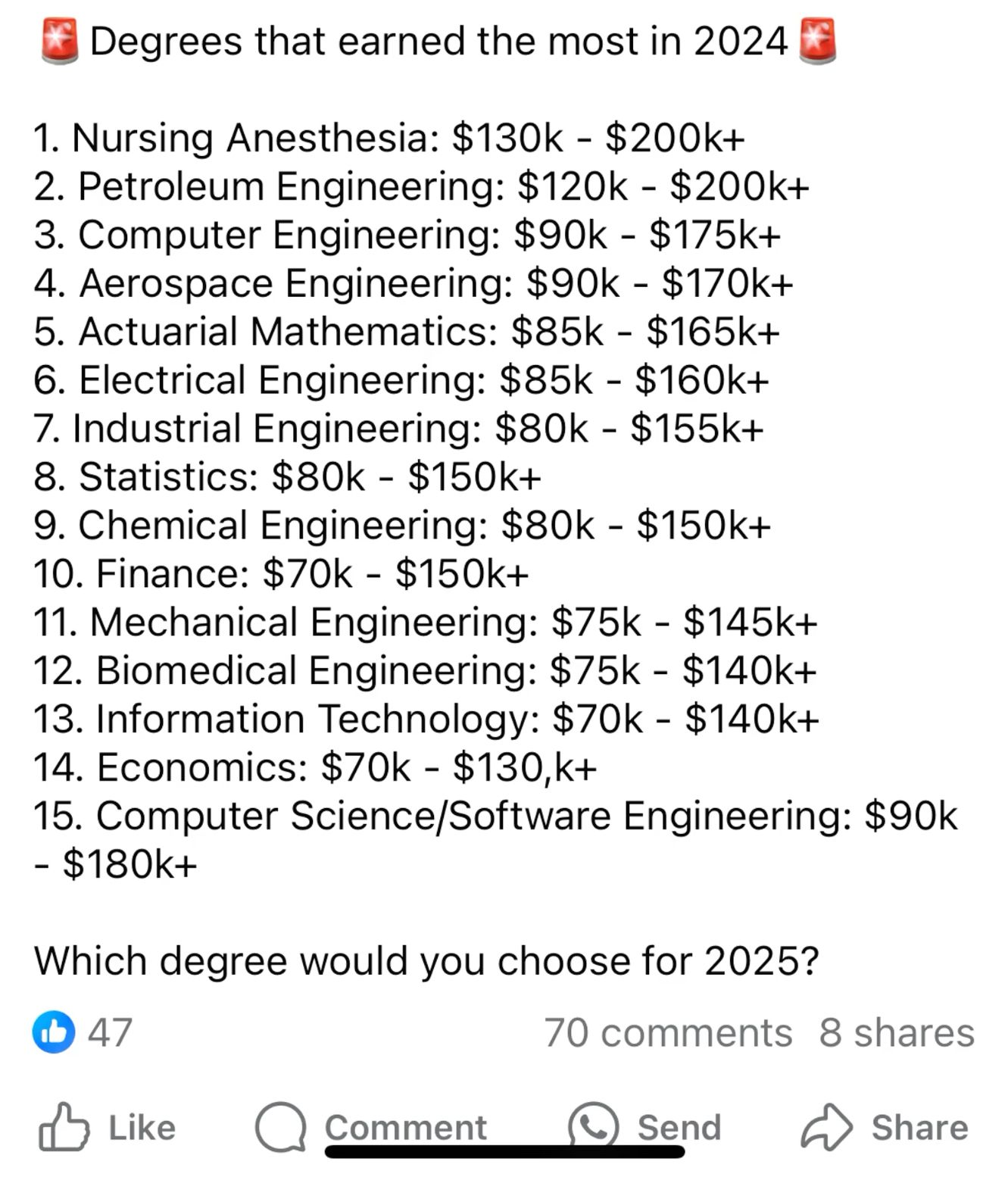Click the Like button label
The height and width of the screenshot is (1180, 1008).
click(x=142, y=1128)
